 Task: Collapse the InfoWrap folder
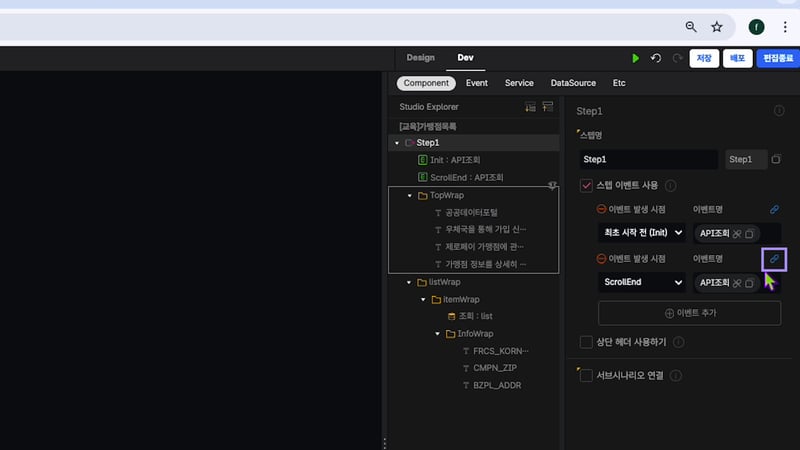[x=437, y=334]
